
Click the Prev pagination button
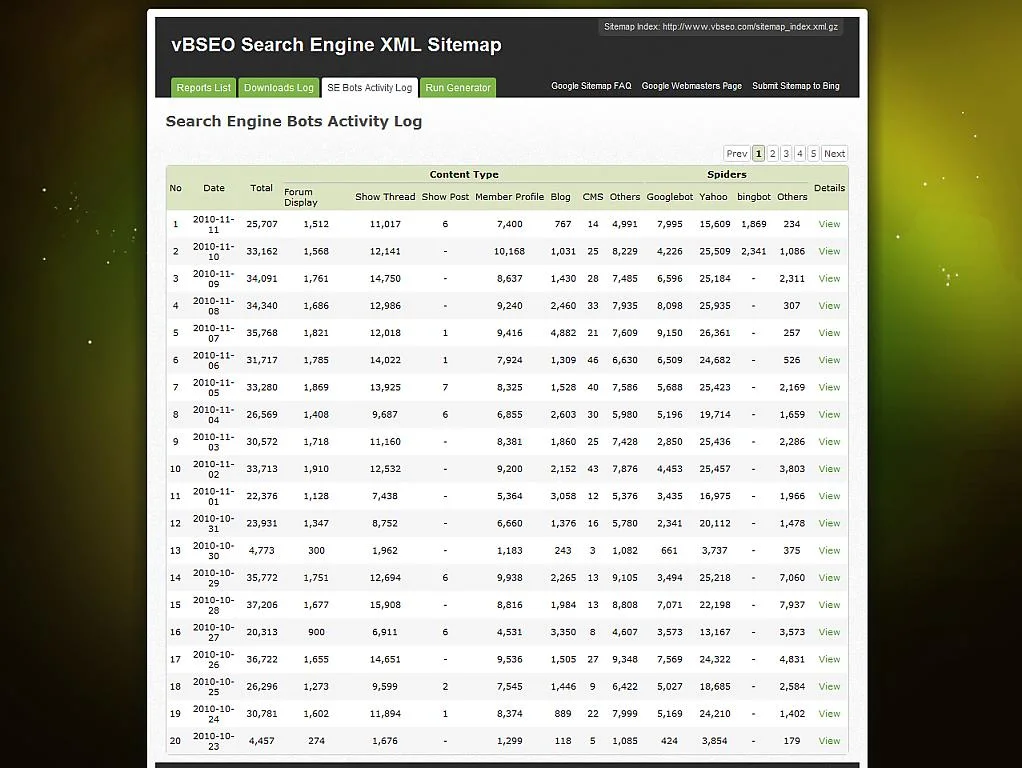737,154
